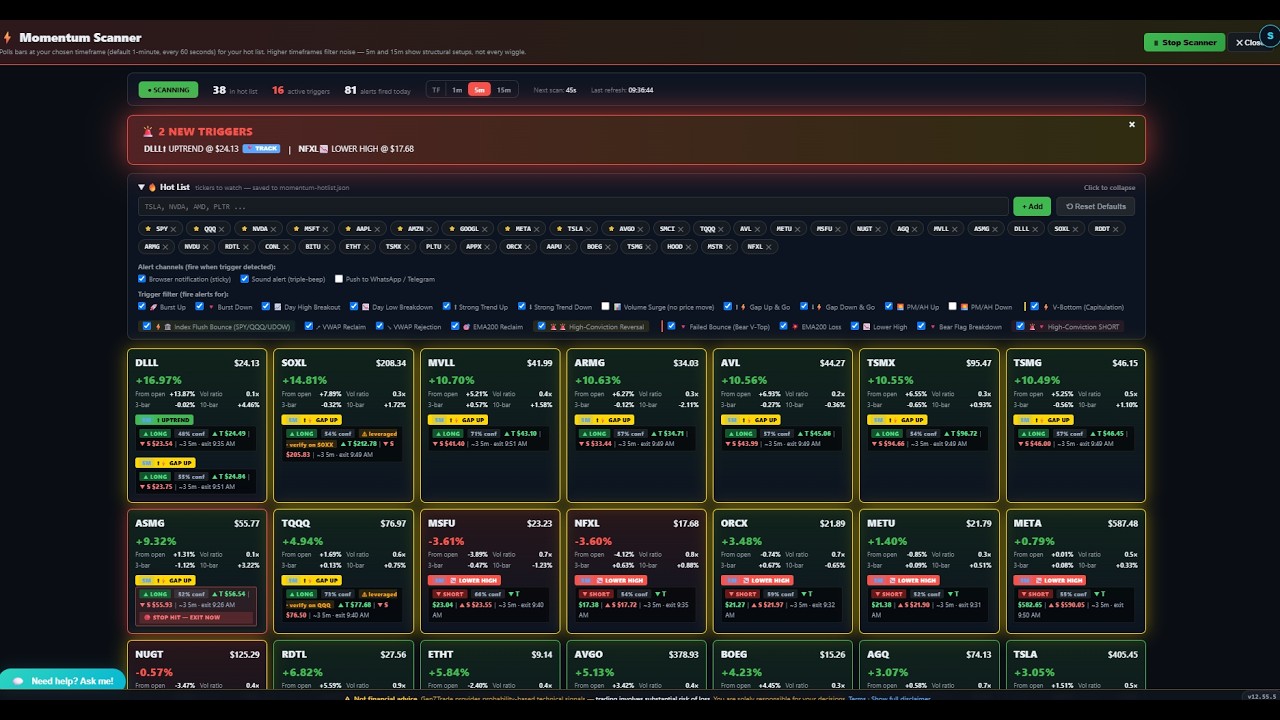The height and width of the screenshot is (720, 1280).
Task: Click the ticker input field
Action: [x=573, y=206]
